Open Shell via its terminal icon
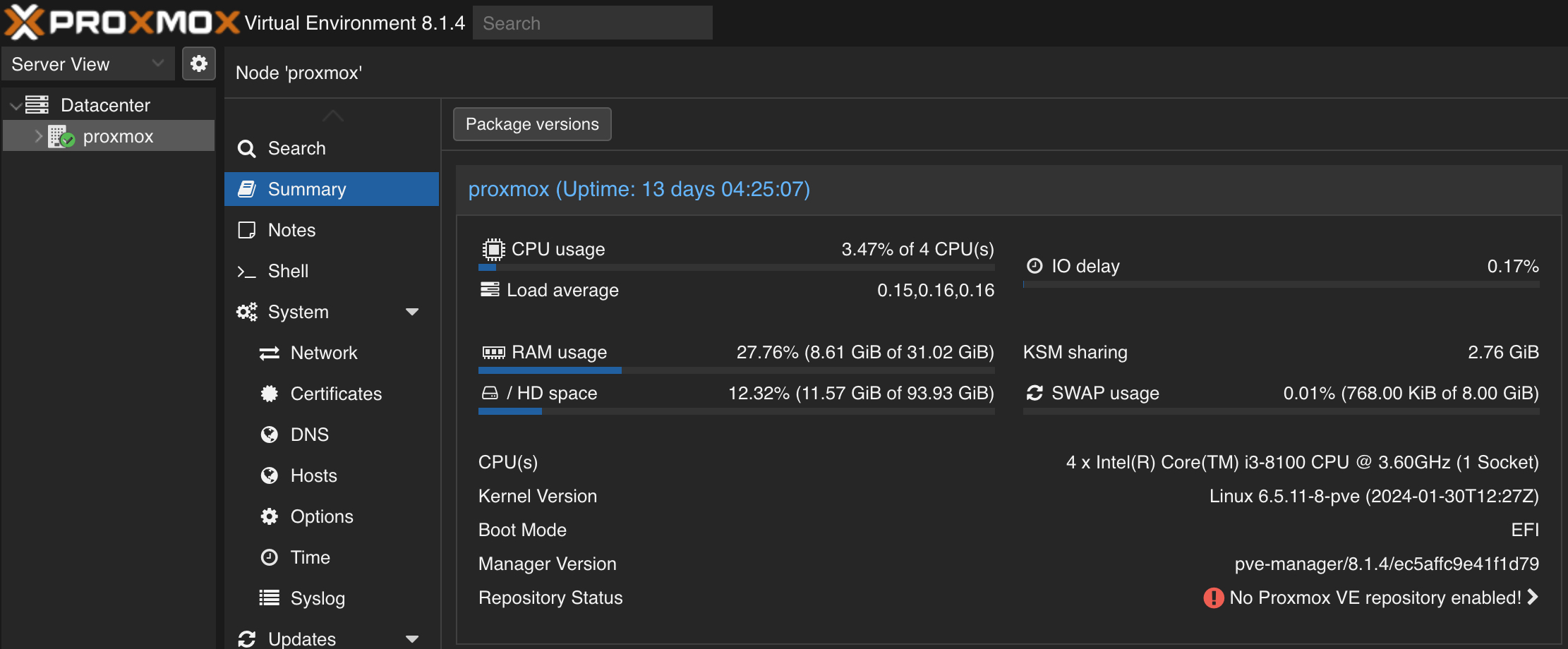Image resolution: width=1568 pixels, height=649 pixels. (246, 272)
